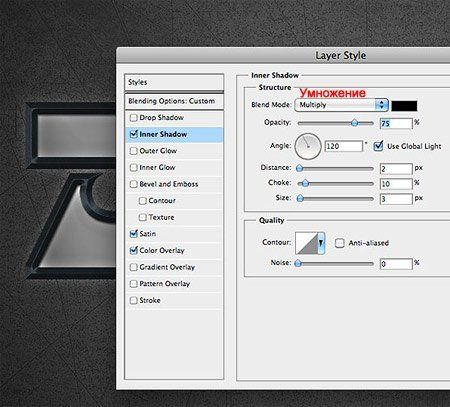Select the Inner Shadow style row
Image resolution: width=450 pixels, height=407 pixels.
pyautogui.click(x=174, y=134)
